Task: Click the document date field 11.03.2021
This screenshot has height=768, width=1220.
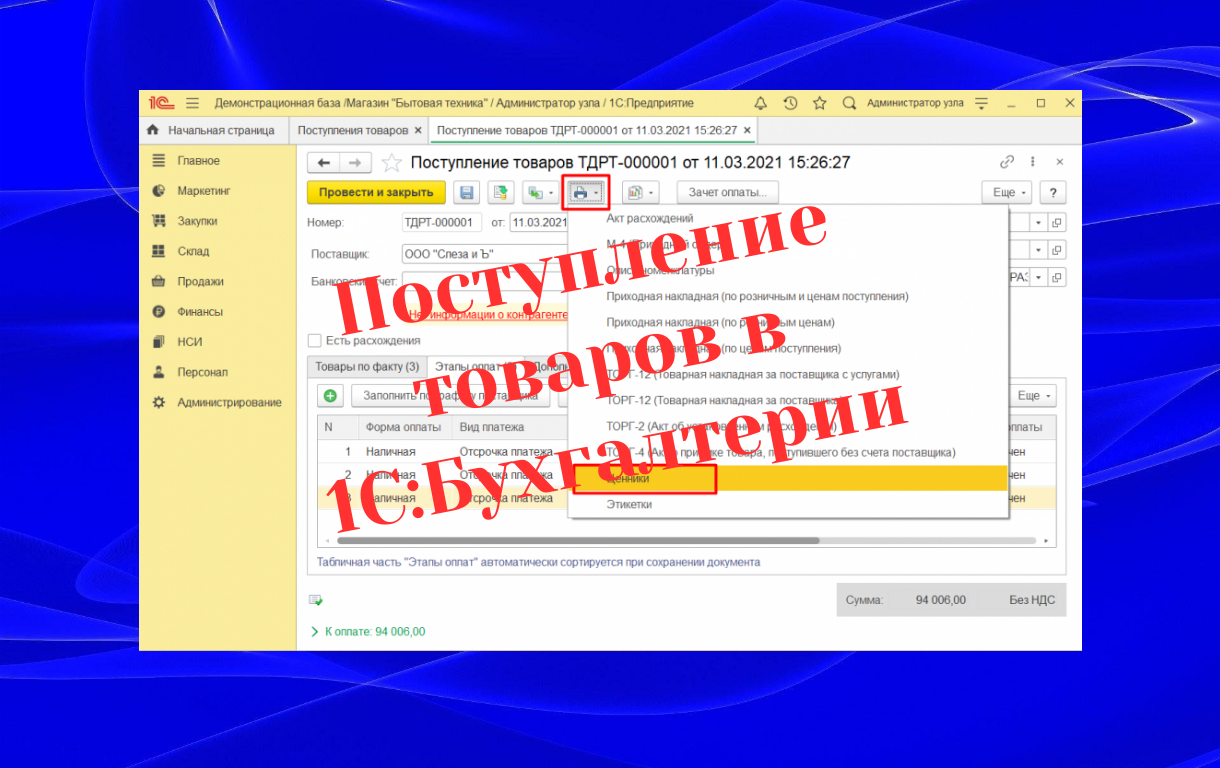Action: (x=540, y=222)
